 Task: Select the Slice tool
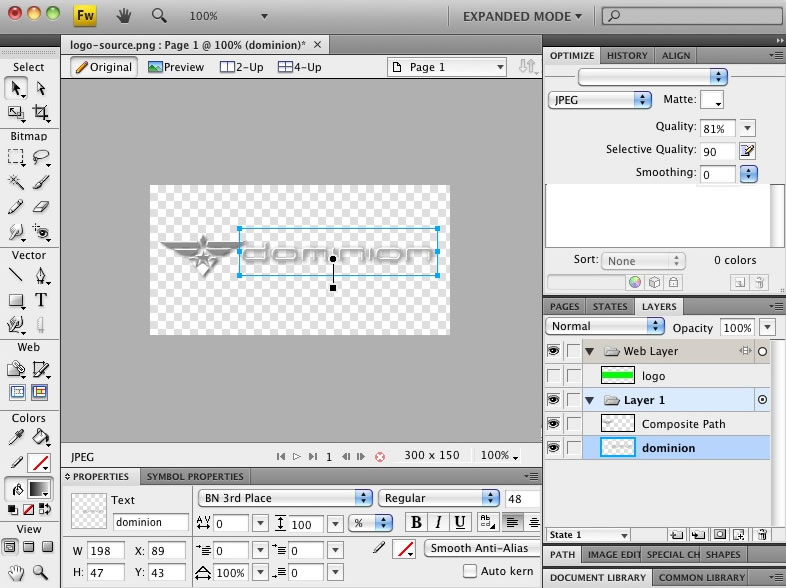tap(41, 369)
